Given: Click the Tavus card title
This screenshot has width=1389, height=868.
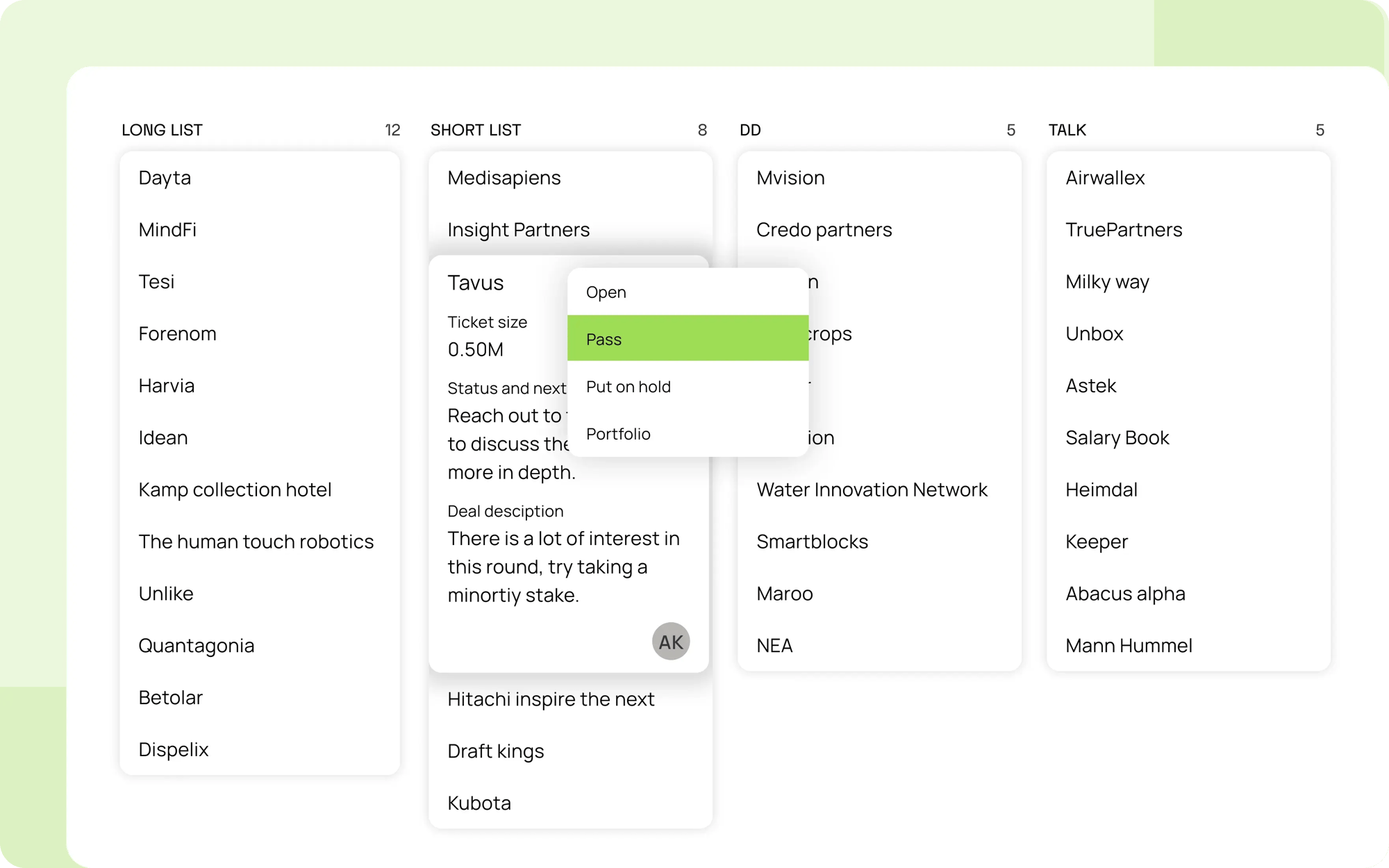Looking at the screenshot, I should coord(475,283).
